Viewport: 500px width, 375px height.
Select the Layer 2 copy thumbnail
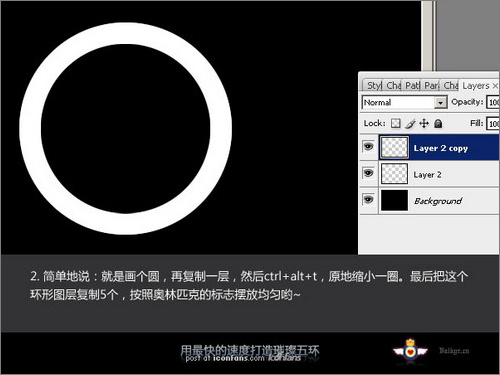[x=394, y=147]
